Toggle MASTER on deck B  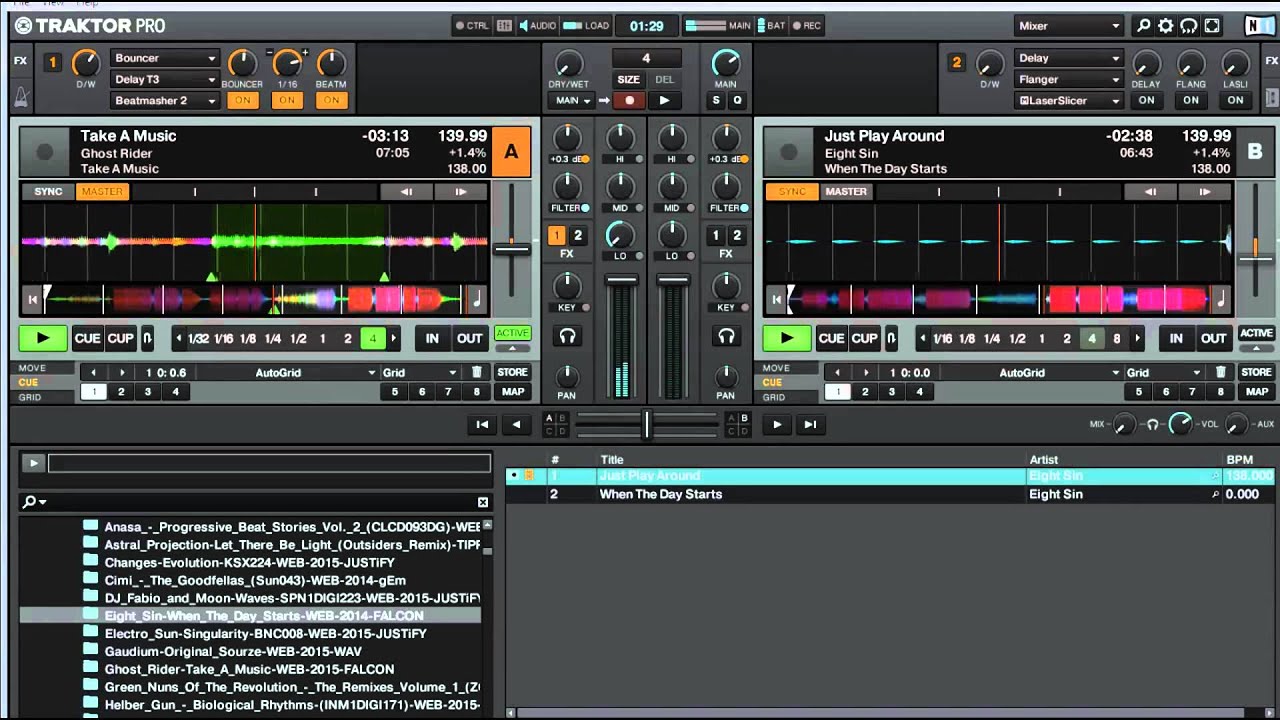pyautogui.click(x=846, y=192)
